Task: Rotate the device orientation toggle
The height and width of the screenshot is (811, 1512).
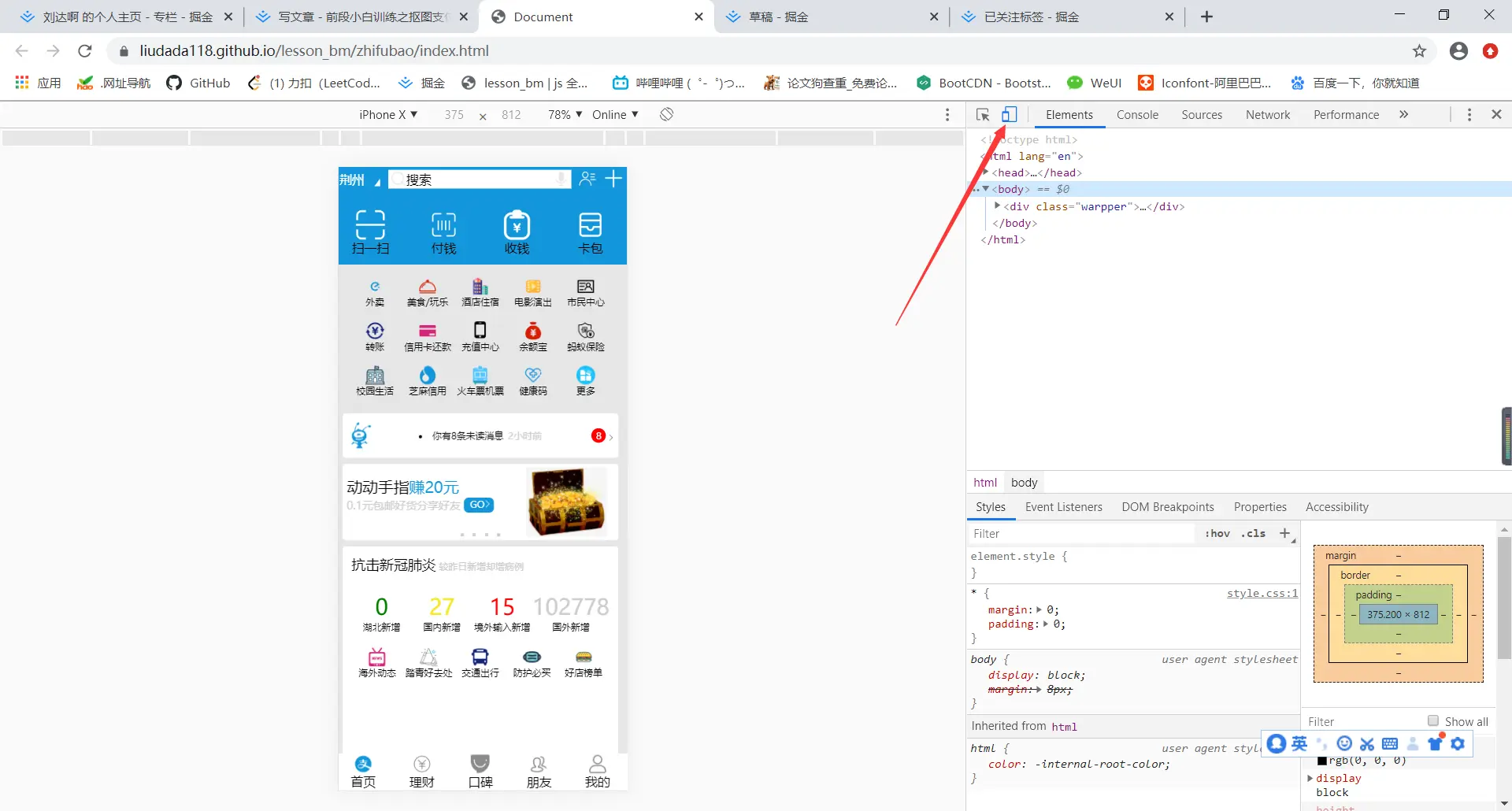Action: (667, 114)
